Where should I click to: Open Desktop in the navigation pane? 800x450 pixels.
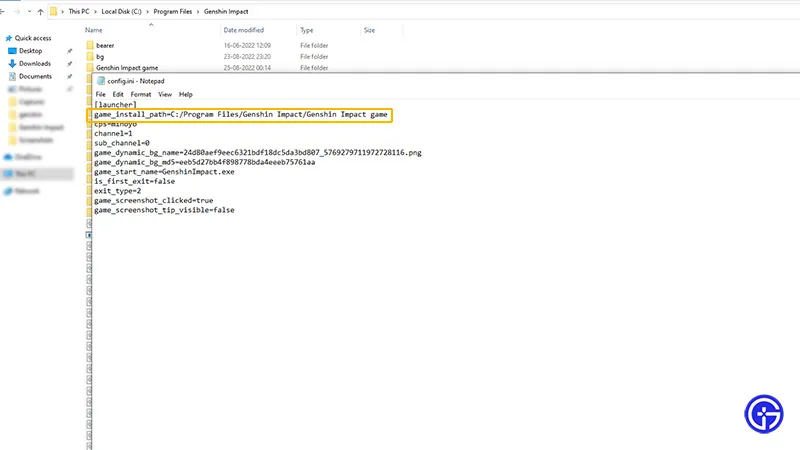(x=31, y=51)
